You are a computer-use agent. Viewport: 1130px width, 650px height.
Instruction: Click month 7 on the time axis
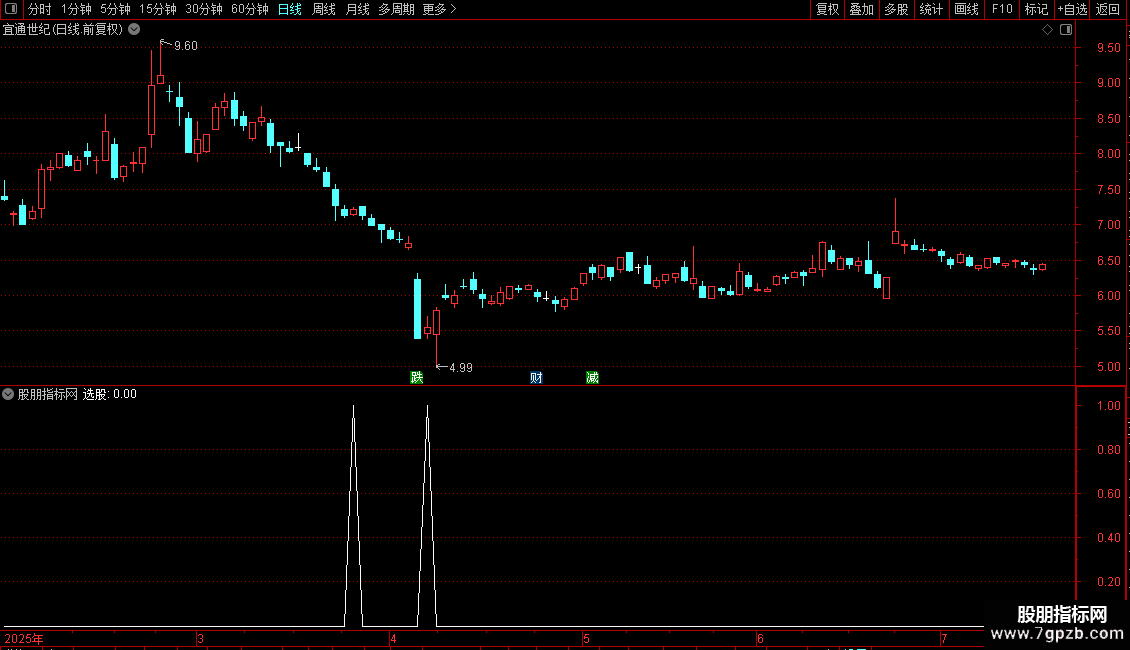(x=944, y=639)
